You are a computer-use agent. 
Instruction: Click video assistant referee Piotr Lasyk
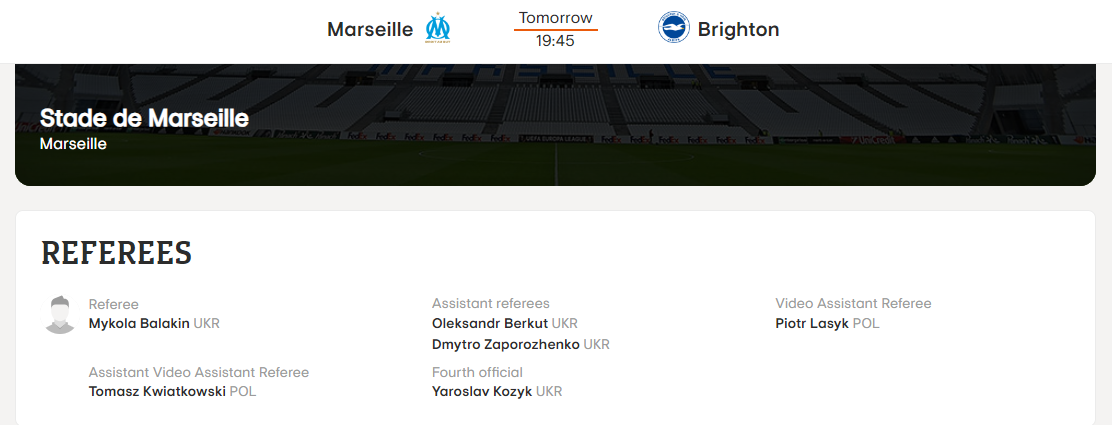coord(812,324)
